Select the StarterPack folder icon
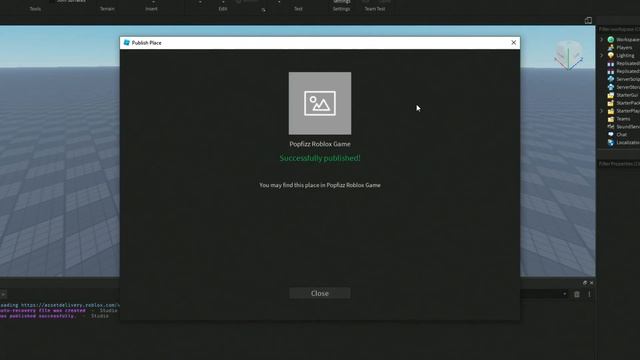Image resolution: width=640 pixels, height=360 pixels. (x=611, y=103)
